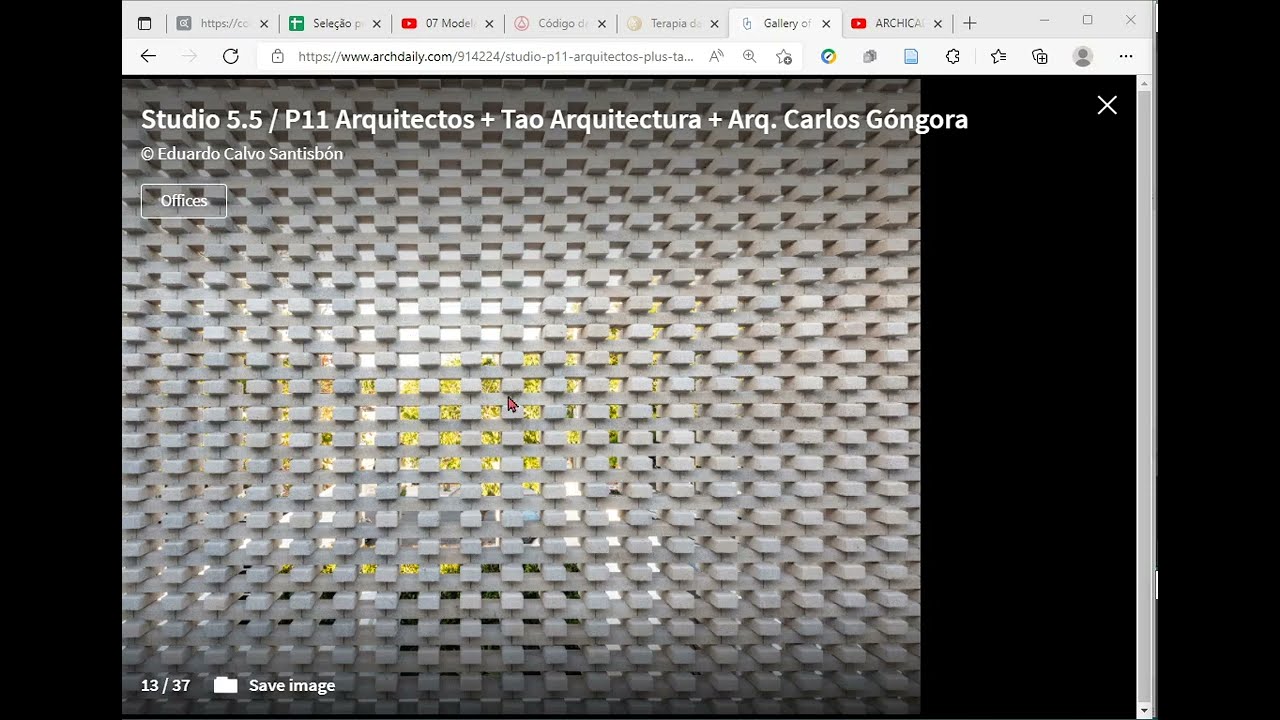Open the tab actions menu icon
Viewport: 1280px width, 720px height.
145,23
